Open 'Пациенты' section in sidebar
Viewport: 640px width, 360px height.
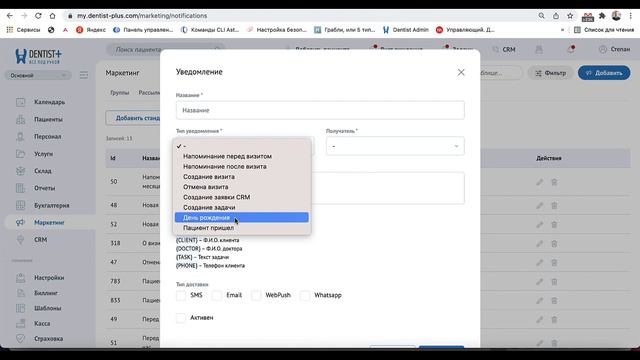[48, 119]
